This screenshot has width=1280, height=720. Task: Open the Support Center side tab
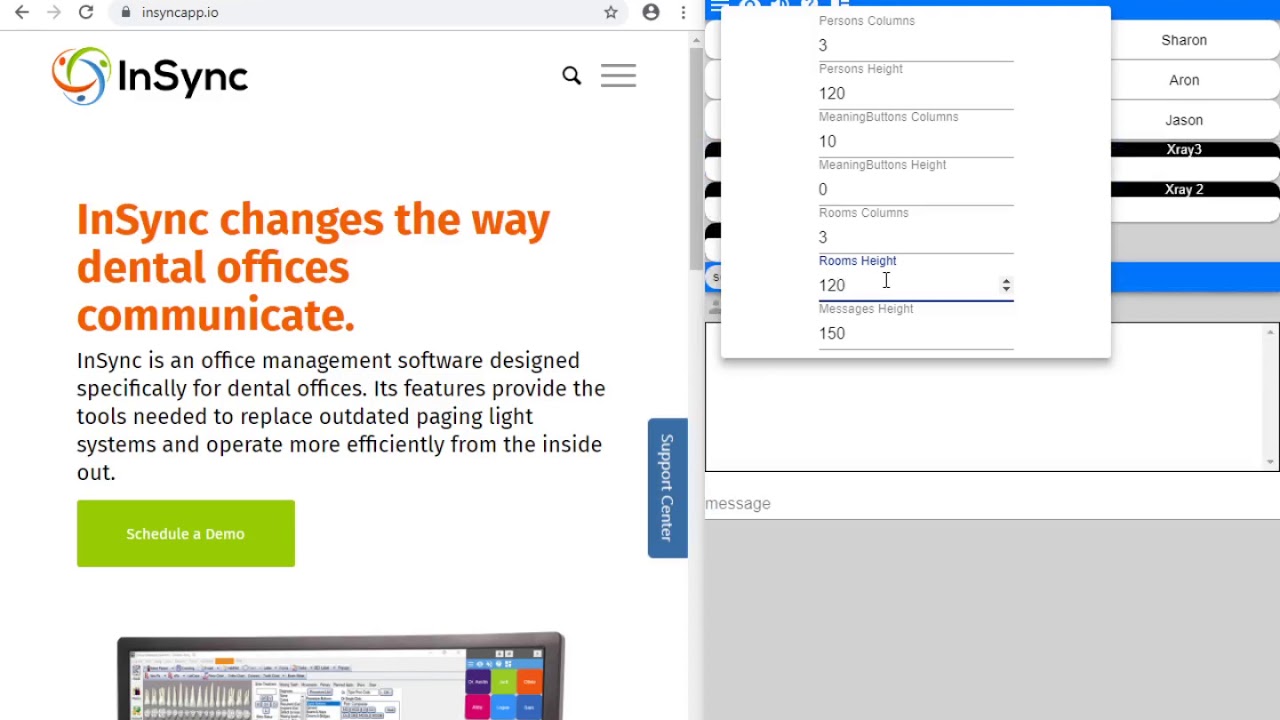(667, 488)
